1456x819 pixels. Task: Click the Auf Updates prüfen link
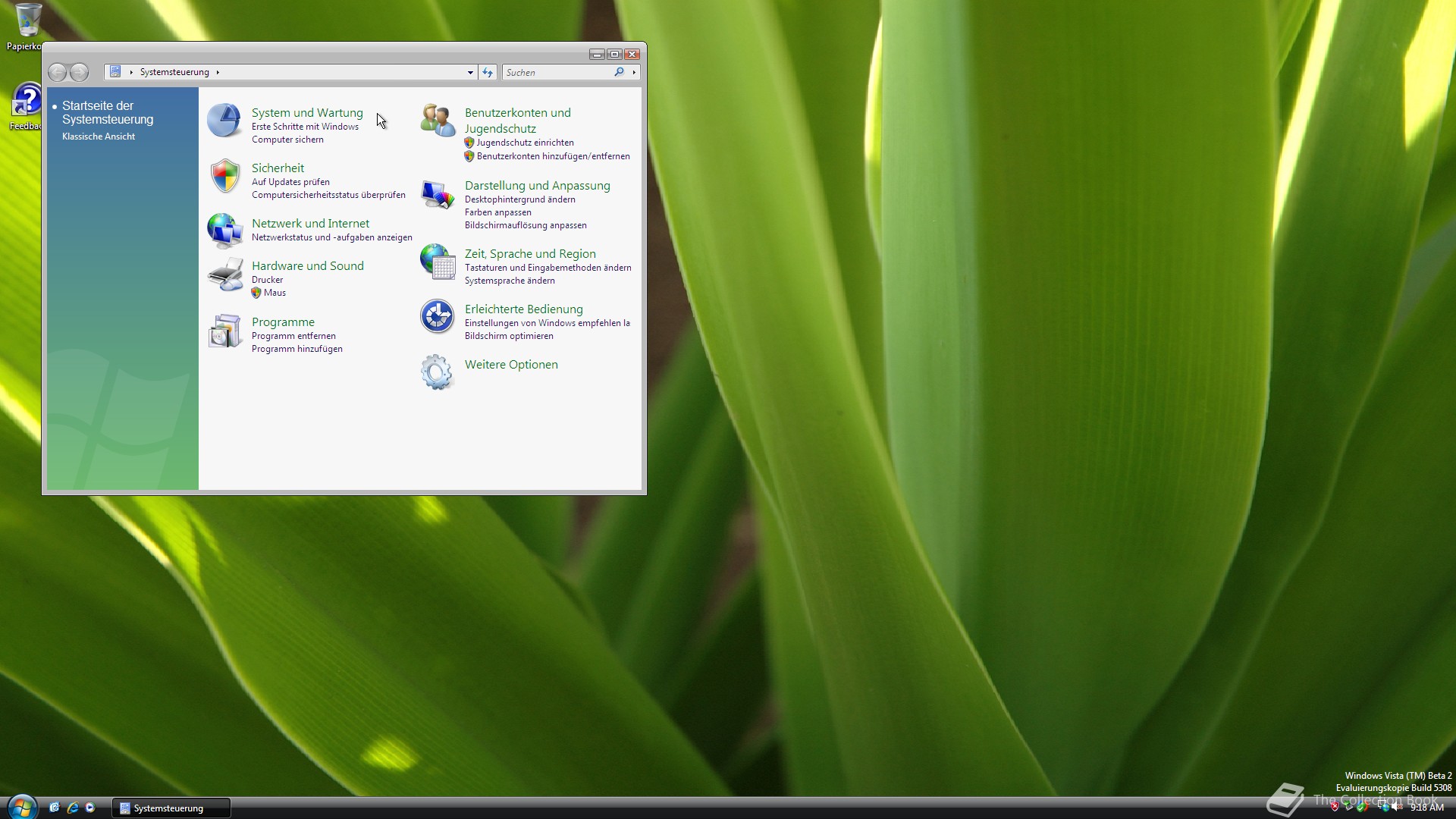coord(290,182)
